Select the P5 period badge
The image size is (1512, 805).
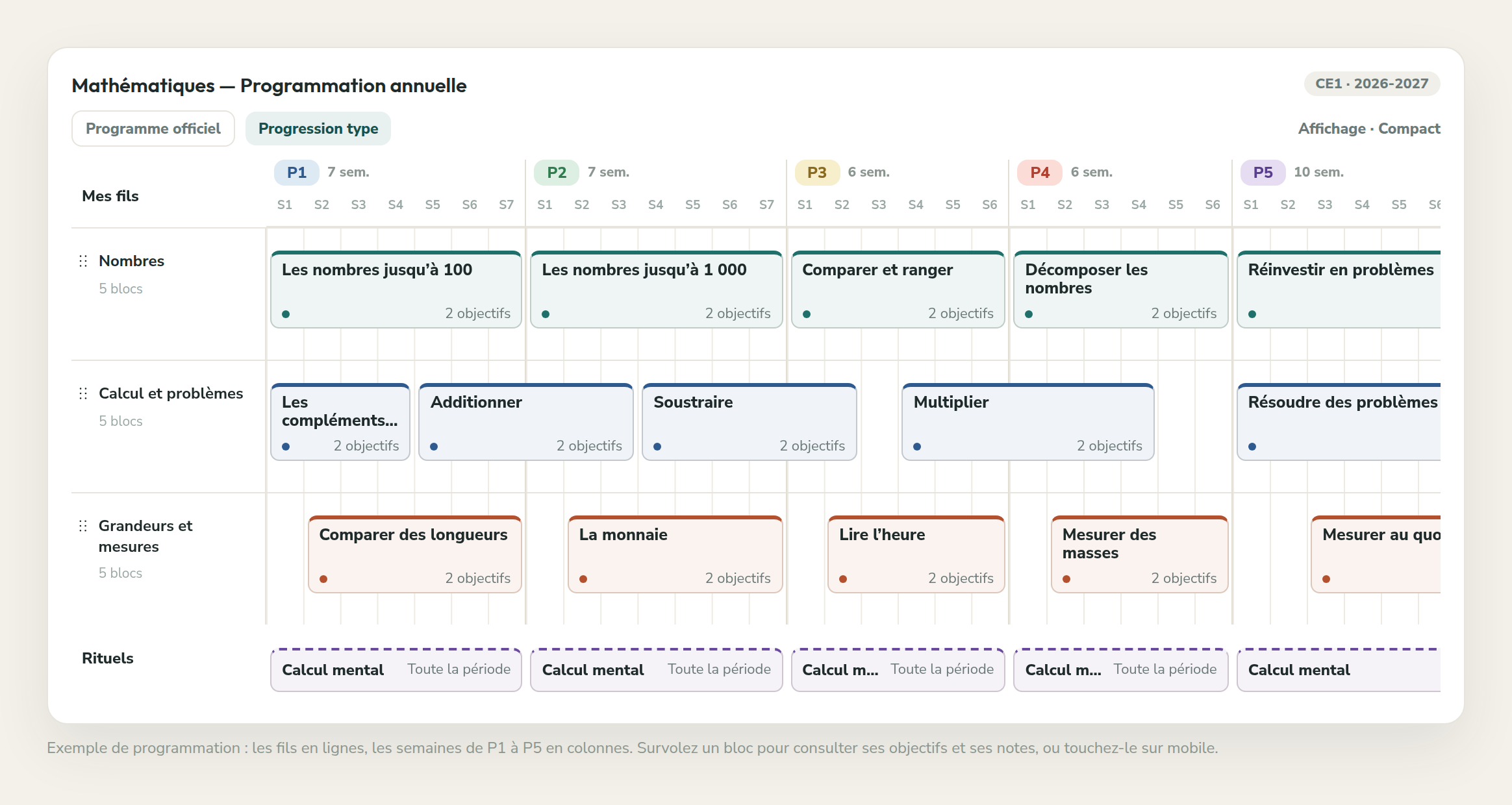click(1263, 173)
